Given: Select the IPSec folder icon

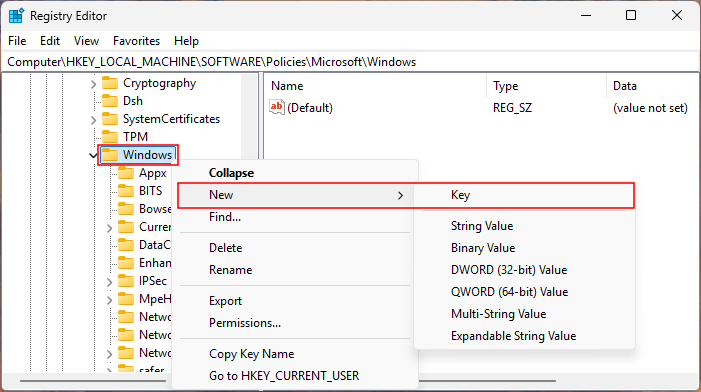Looking at the screenshot, I should [126, 281].
